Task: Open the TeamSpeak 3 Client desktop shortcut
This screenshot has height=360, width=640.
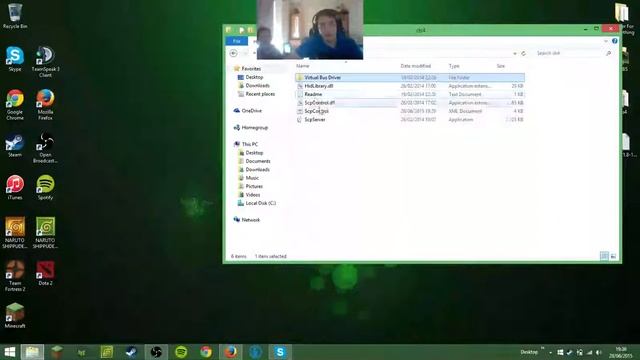Action: 45,62
